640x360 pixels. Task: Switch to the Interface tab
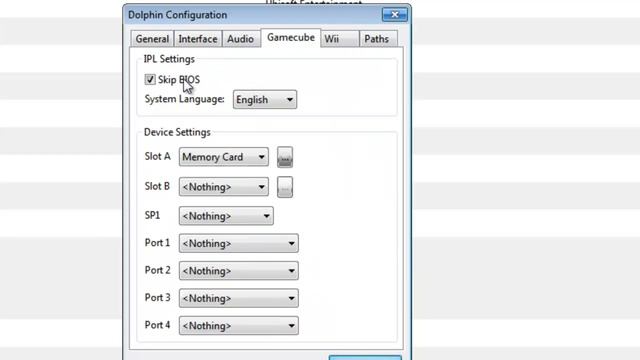[198, 39]
